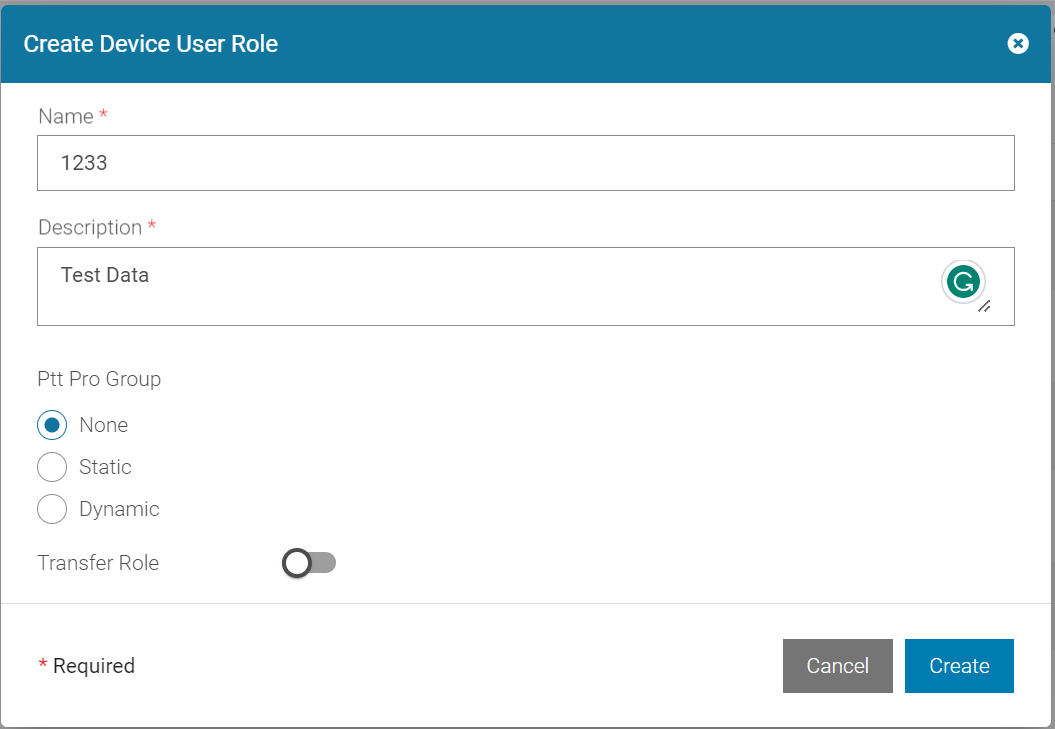The height and width of the screenshot is (729, 1055).
Task: Click the red Required indicator at bottom
Action: (x=43, y=665)
